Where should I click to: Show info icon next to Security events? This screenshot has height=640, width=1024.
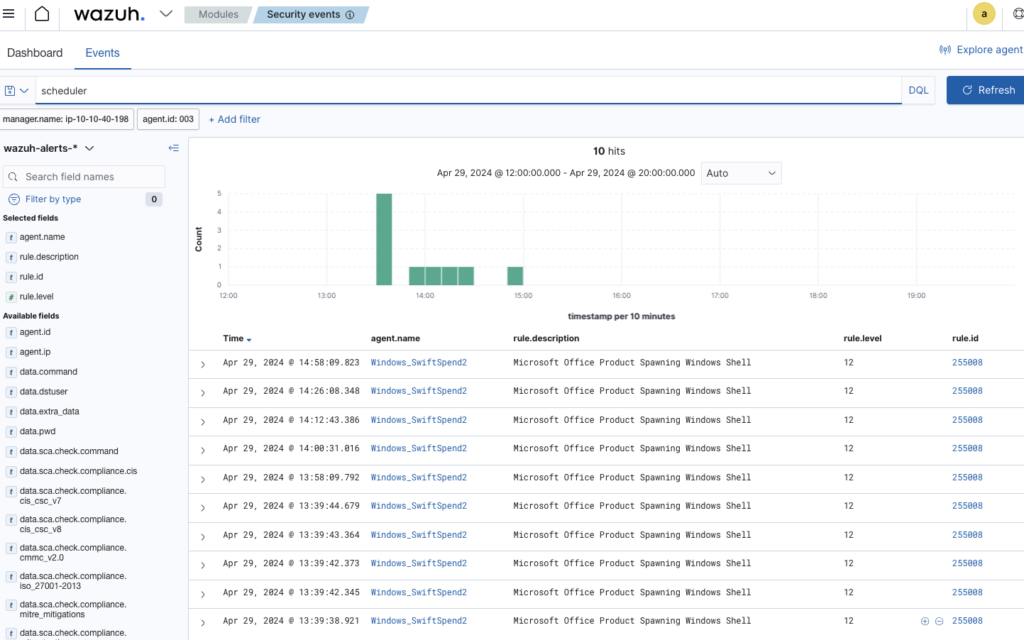(350, 15)
